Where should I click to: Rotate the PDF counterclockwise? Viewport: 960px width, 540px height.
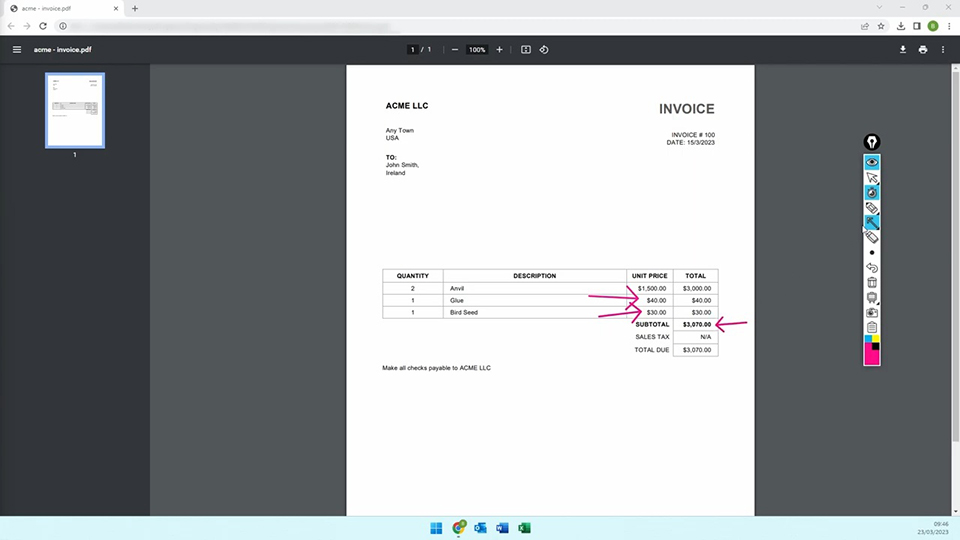[544, 50]
